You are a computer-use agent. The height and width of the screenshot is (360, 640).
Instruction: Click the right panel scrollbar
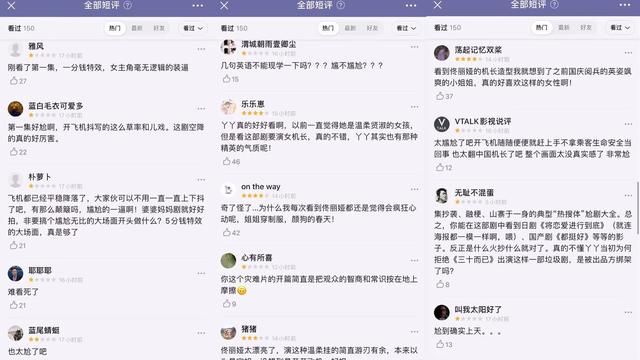pos(638,208)
